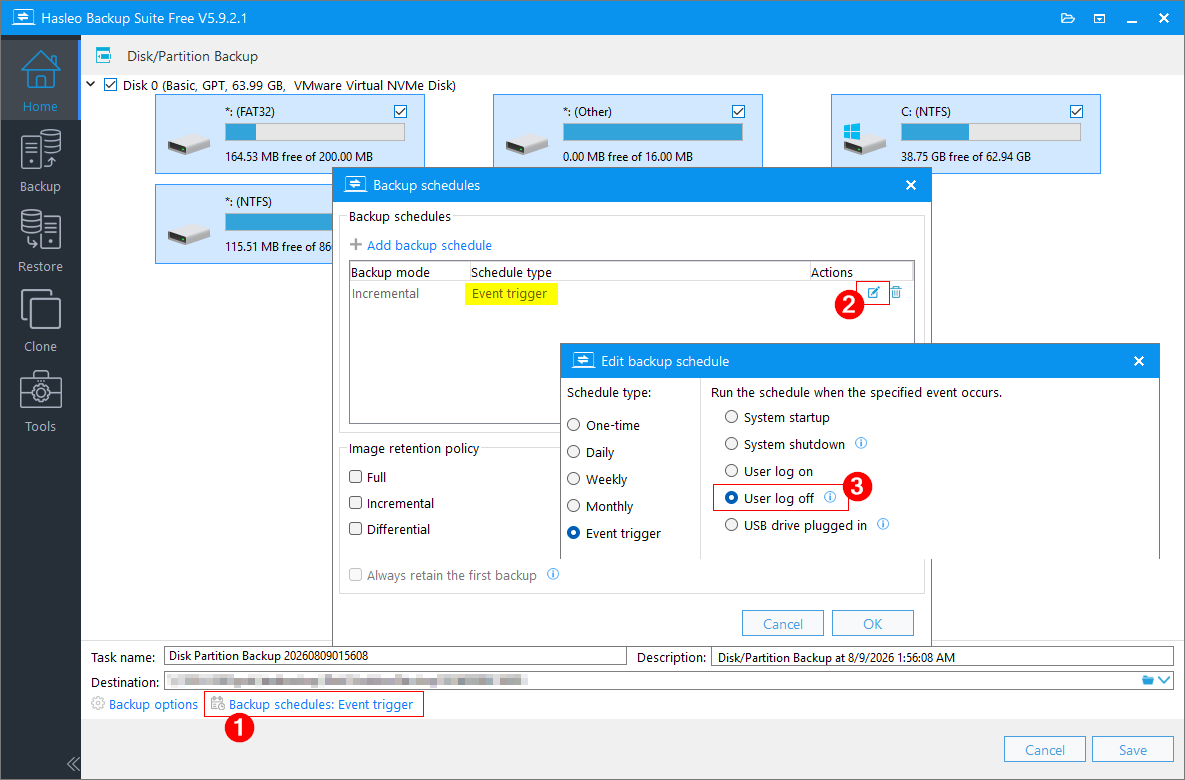The image size is (1185, 780).
Task: Click info icon next to System shutdown
Action: 861,444
